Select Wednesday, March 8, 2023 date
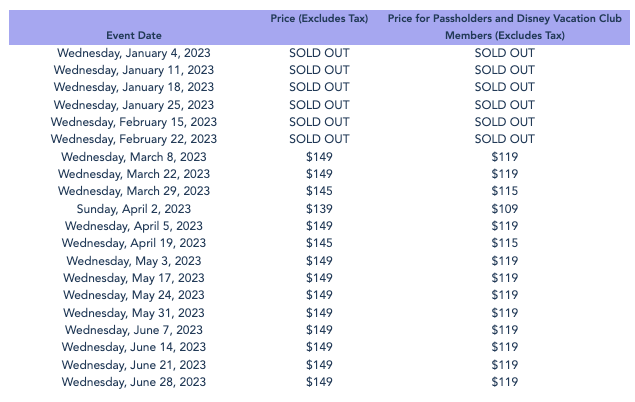Viewport: 635px width, 402px height. (134, 157)
